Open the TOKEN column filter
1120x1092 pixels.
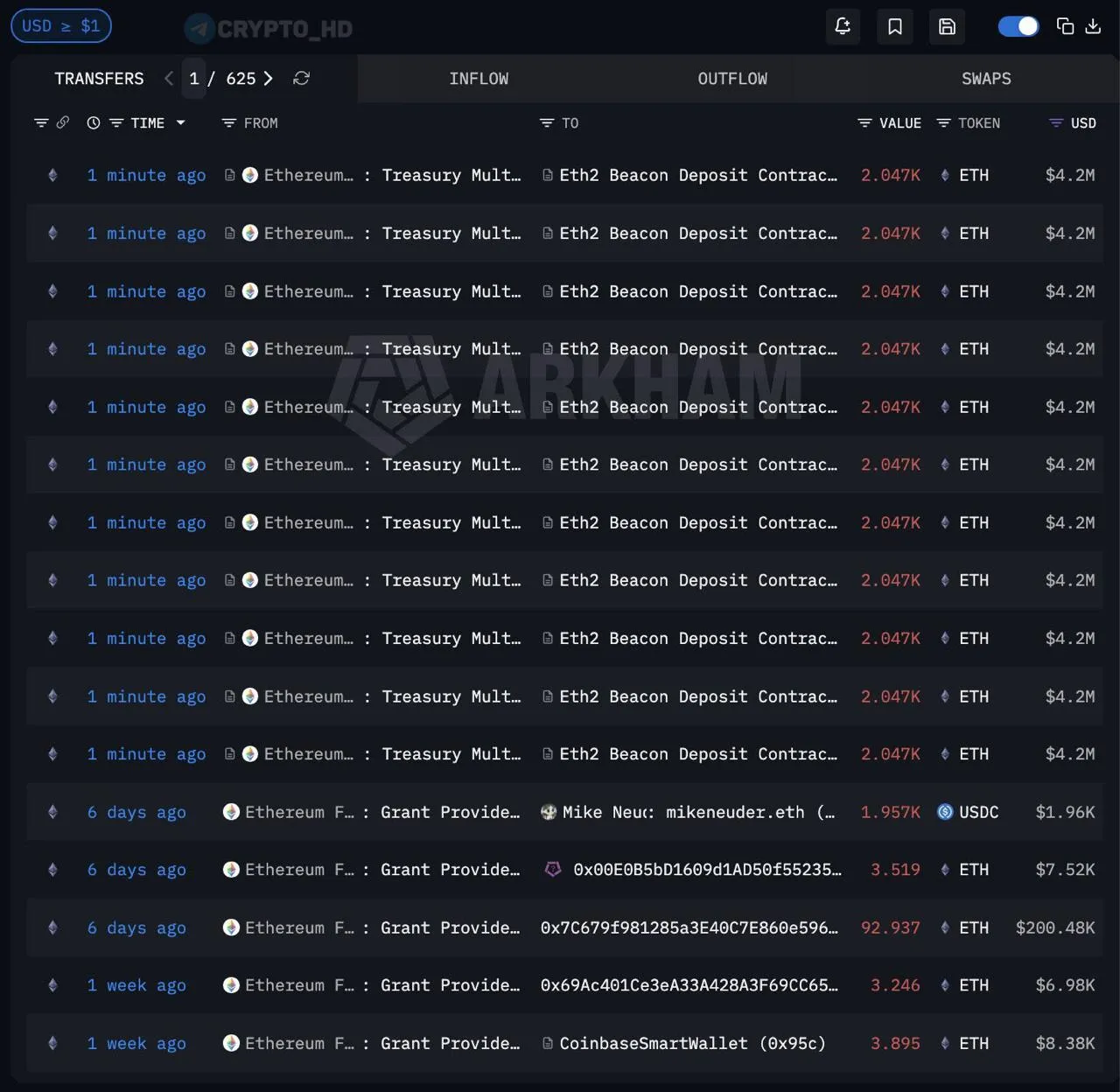[x=943, y=123]
